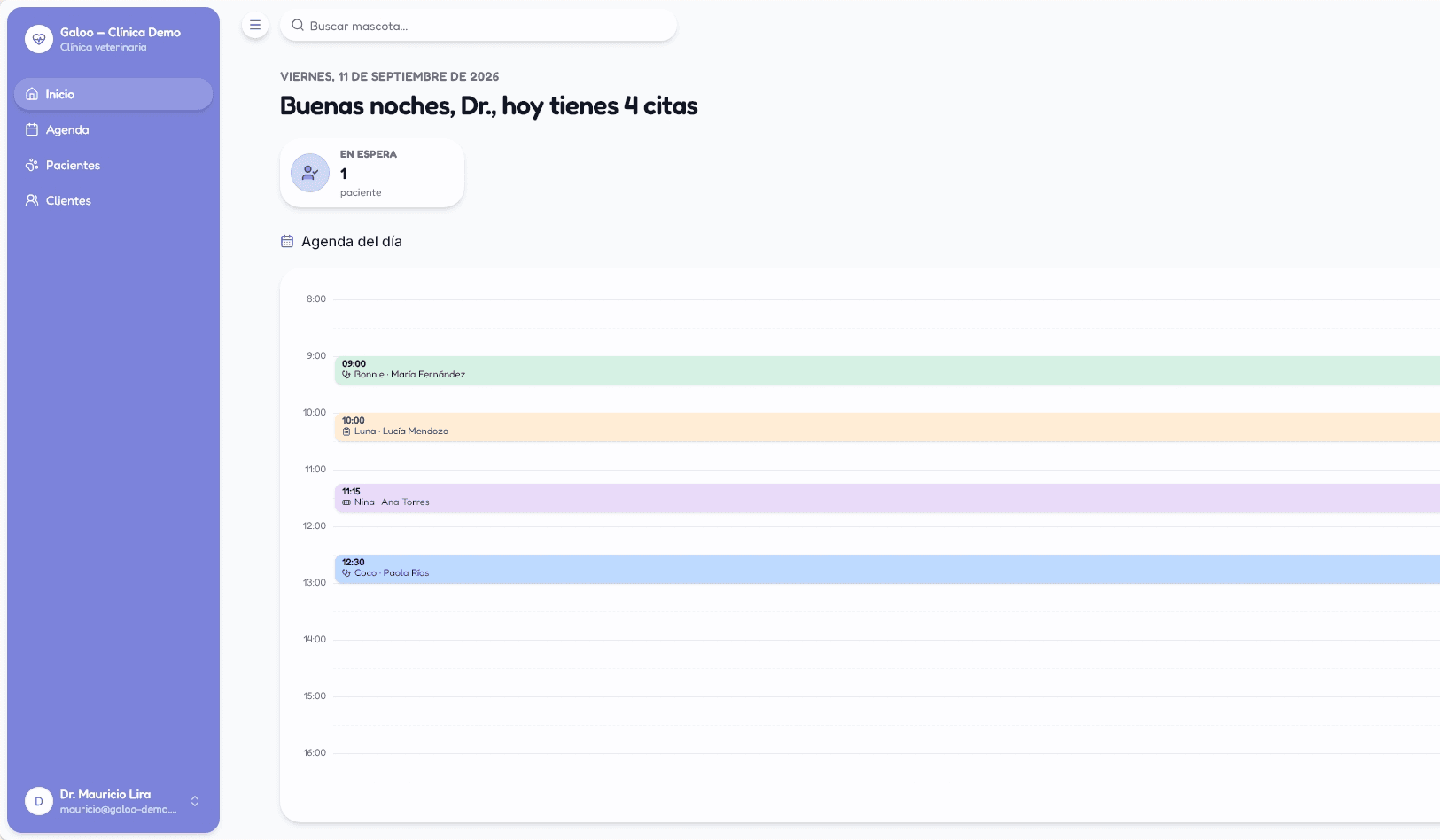
Task: Click the 16:00 time label
Action: [315, 753]
